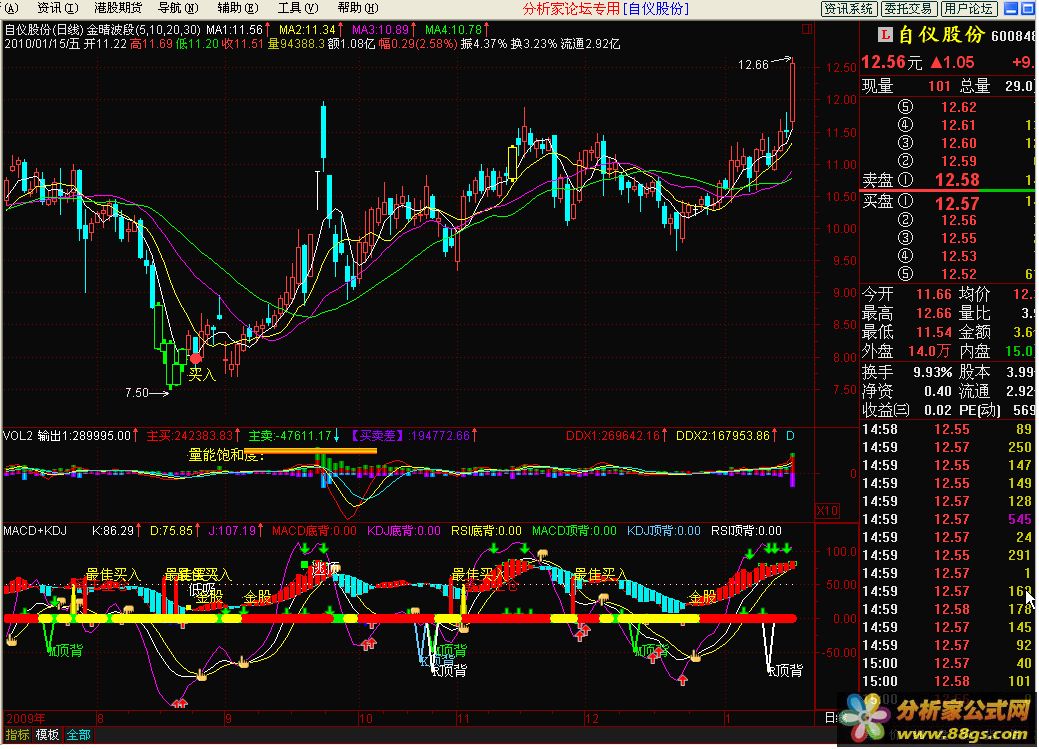The width and height of the screenshot is (1039, 749).
Task: Switch to the 模板 tab
Action: point(47,734)
